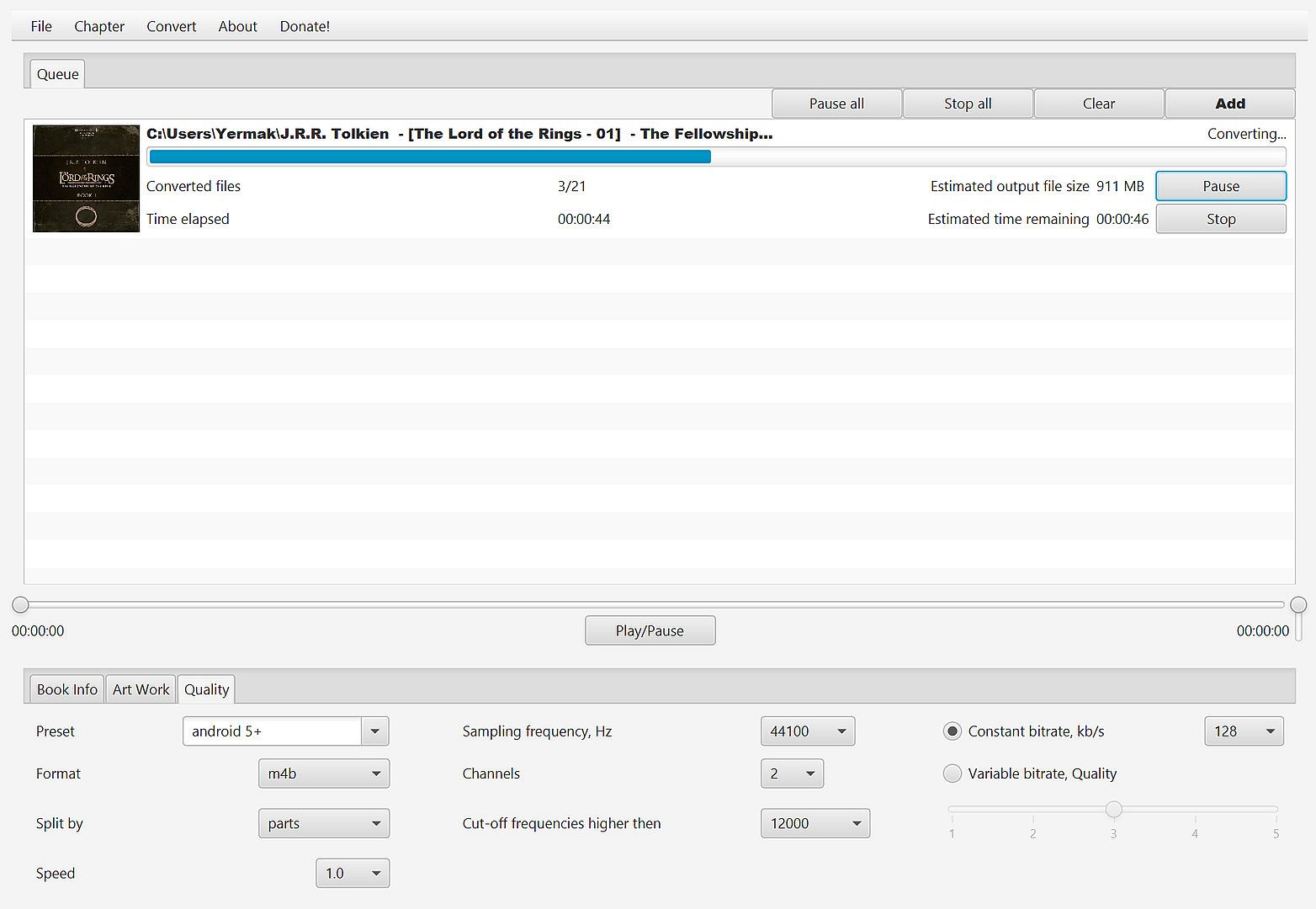Screen dimensions: 1316x909
Task: Click the quality scale tick labeled 5
Action: click(1276, 833)
